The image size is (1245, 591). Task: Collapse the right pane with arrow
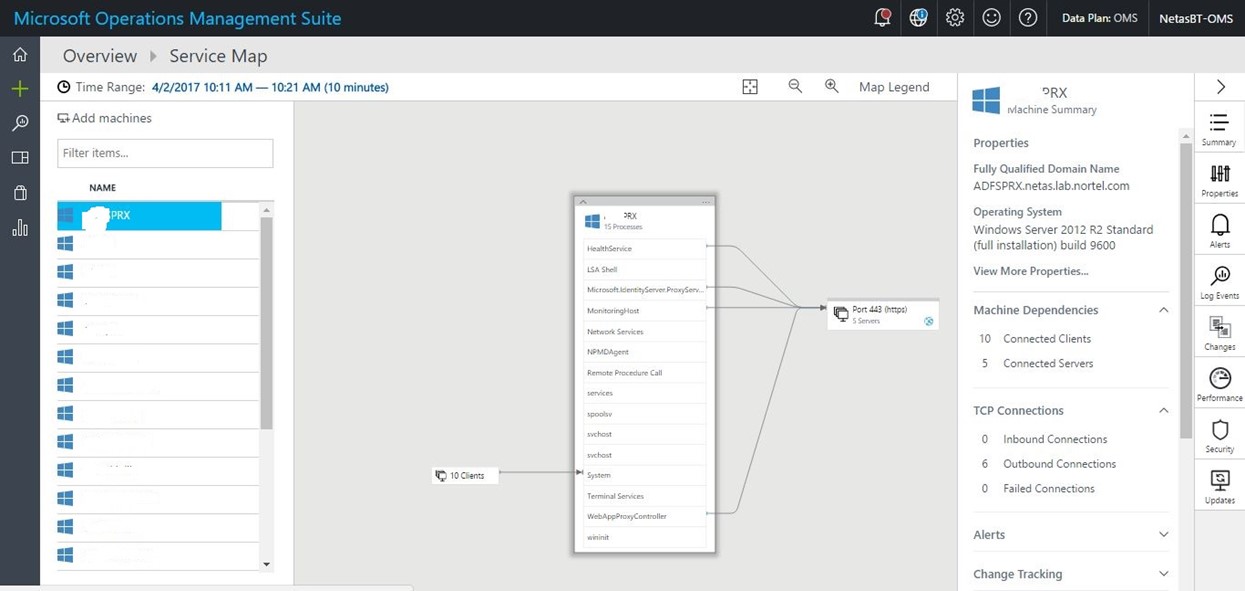1220,87
